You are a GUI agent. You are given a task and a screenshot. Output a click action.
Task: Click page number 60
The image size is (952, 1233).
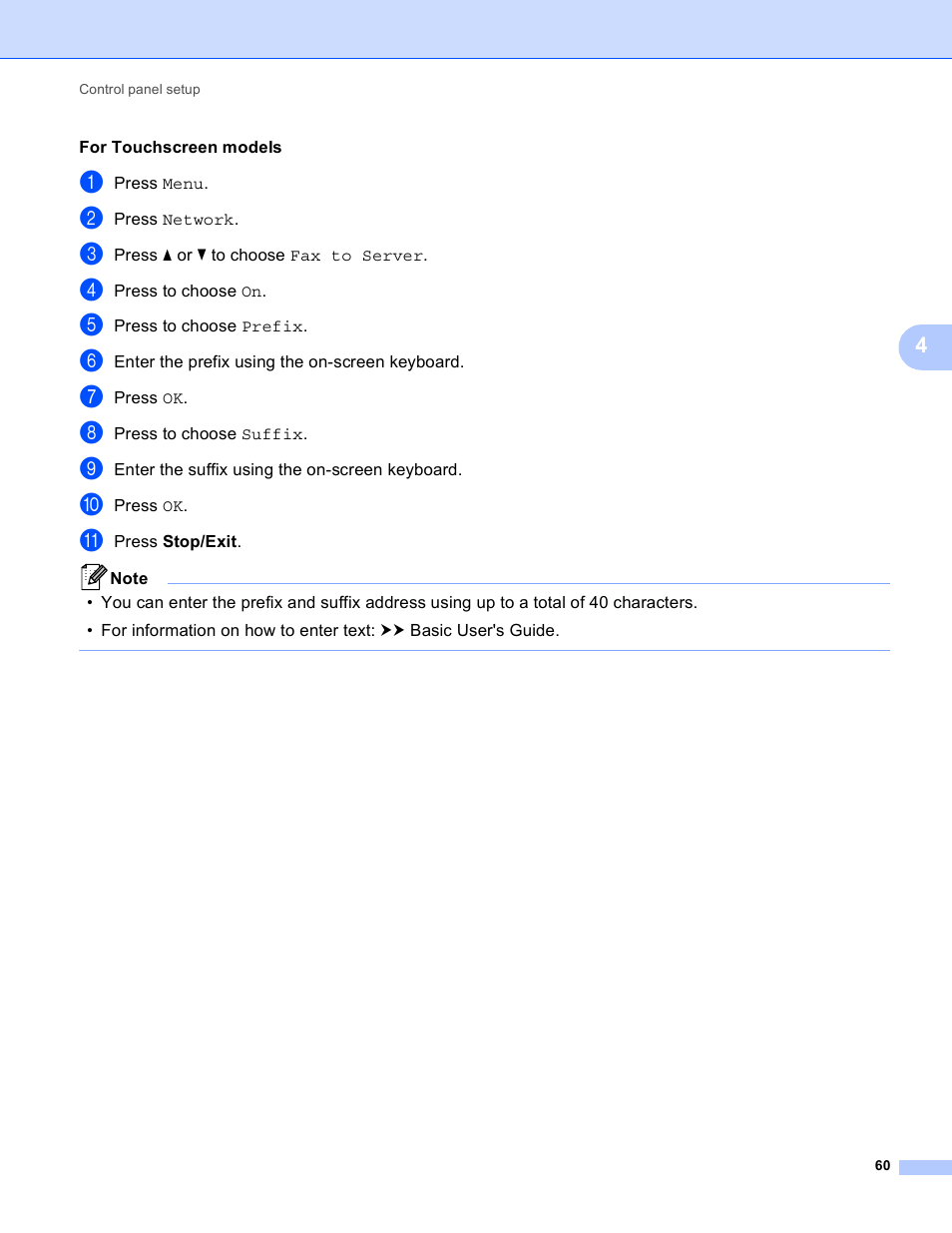point(882,1165)
